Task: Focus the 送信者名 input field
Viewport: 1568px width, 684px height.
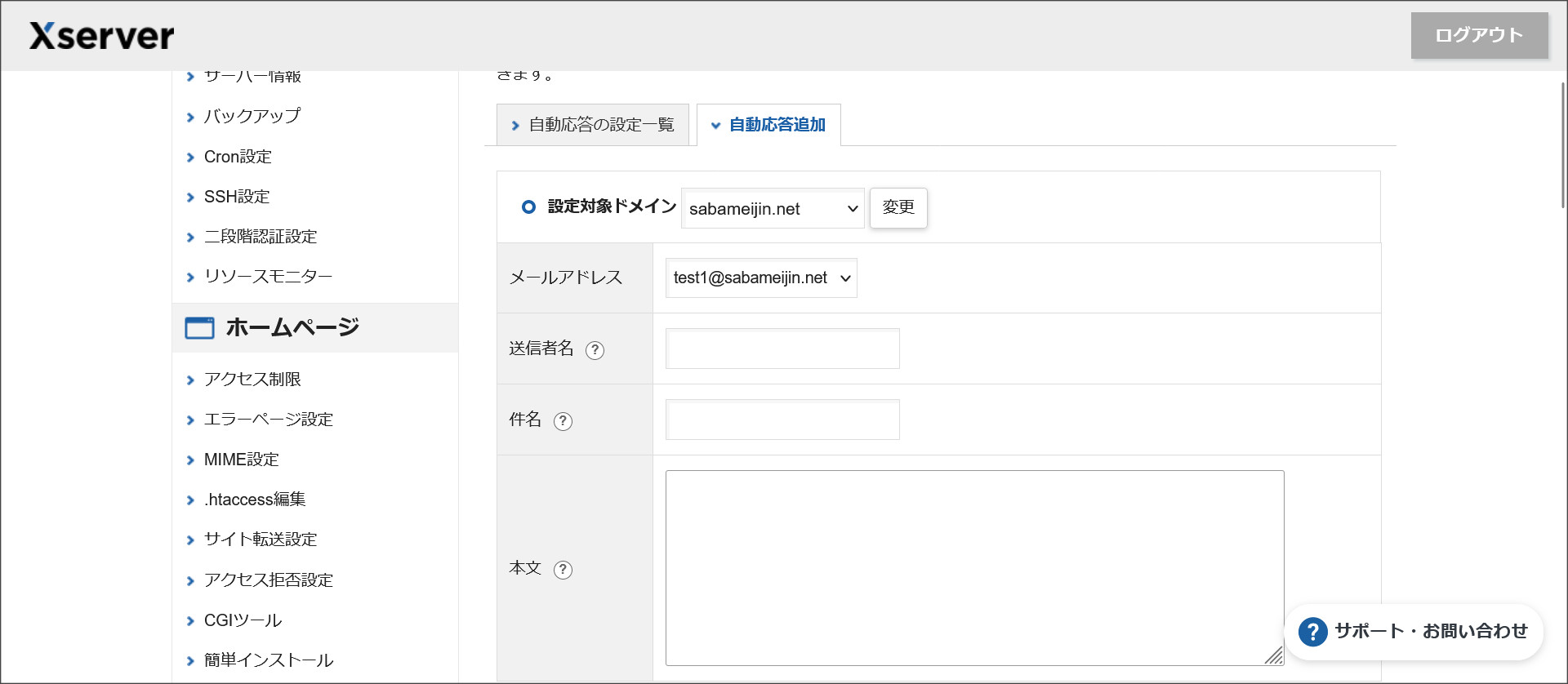Action: coord(782,349)
